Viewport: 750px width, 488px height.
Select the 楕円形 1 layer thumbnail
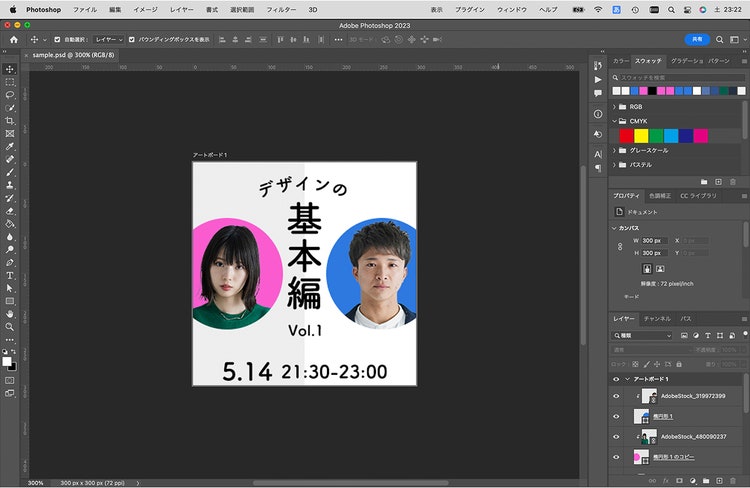tap(641, 416)
